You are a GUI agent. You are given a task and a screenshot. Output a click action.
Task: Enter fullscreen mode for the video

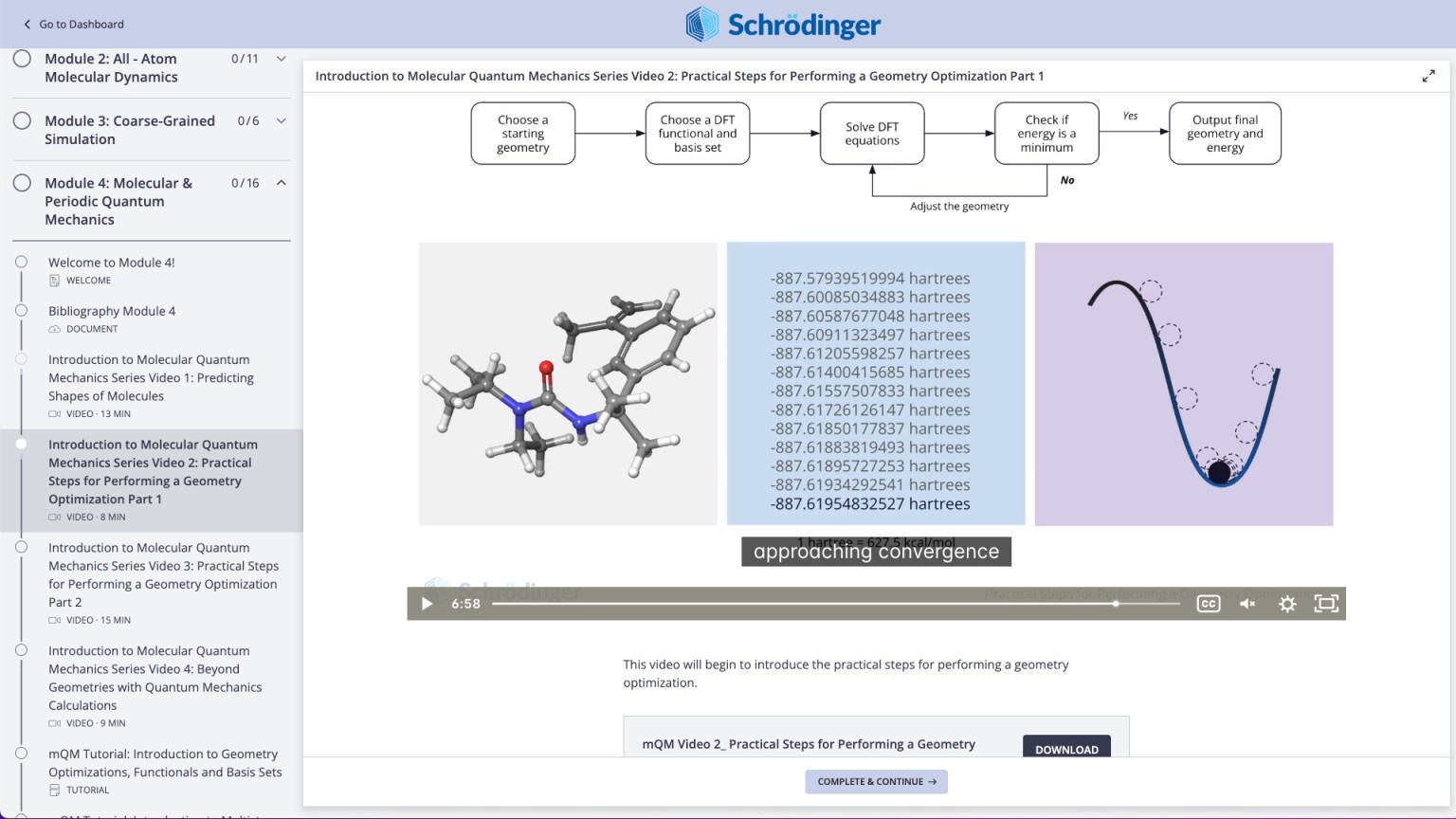[x=1326, y=603]
